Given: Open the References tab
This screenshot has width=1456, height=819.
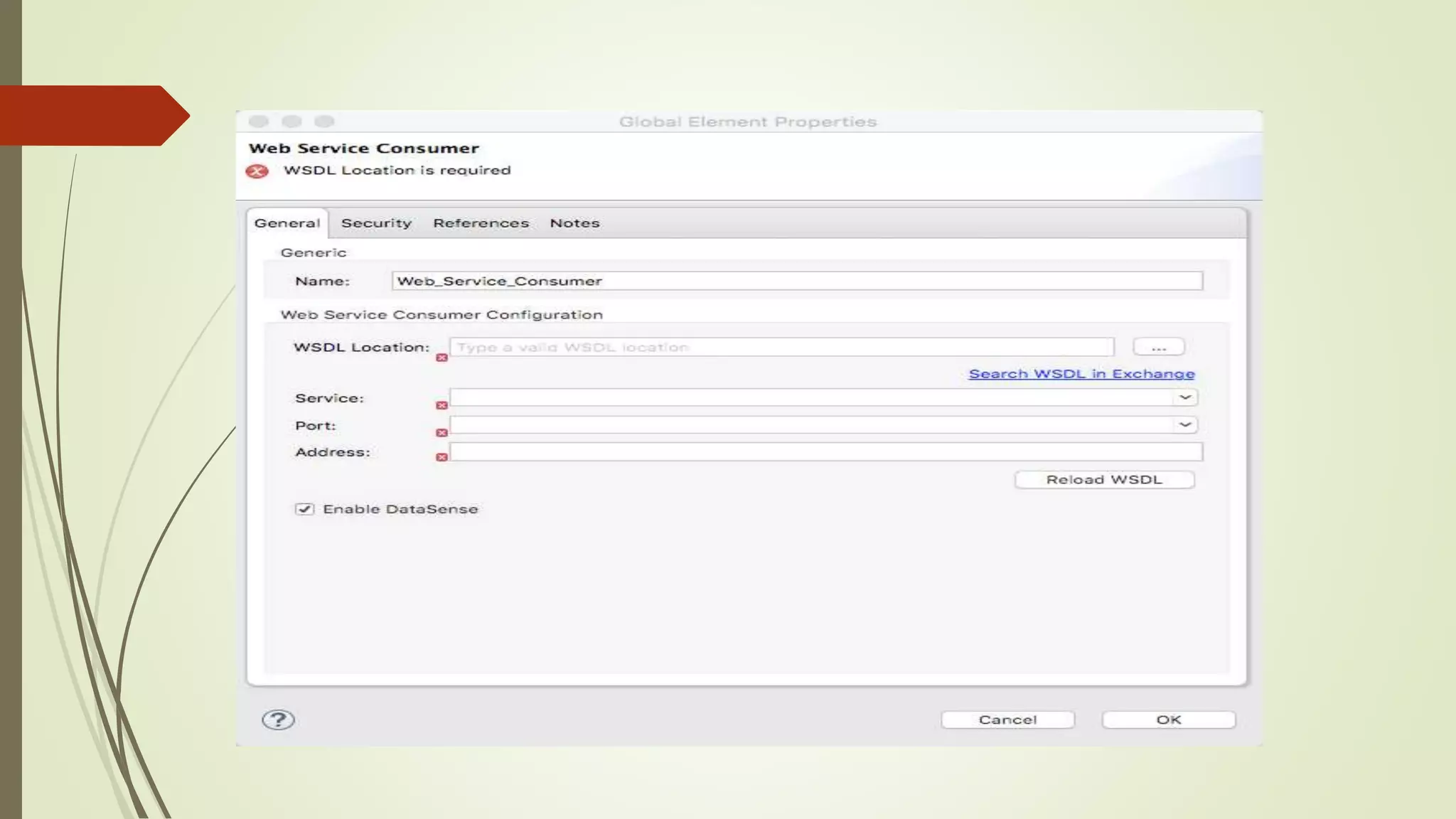Looking at the screenshot, I should click(481, 223).
